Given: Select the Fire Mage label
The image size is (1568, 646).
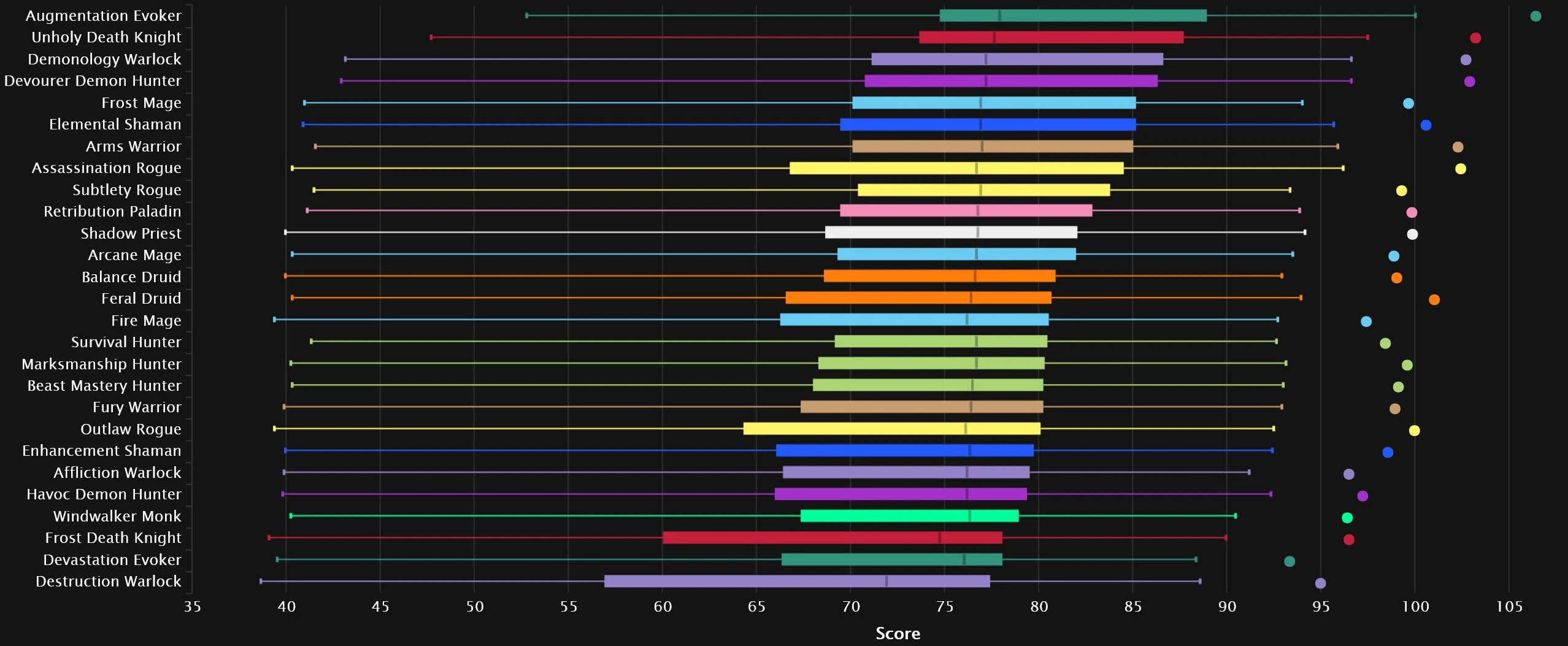Looking at the screenshot, I should (x=146, y=321).
